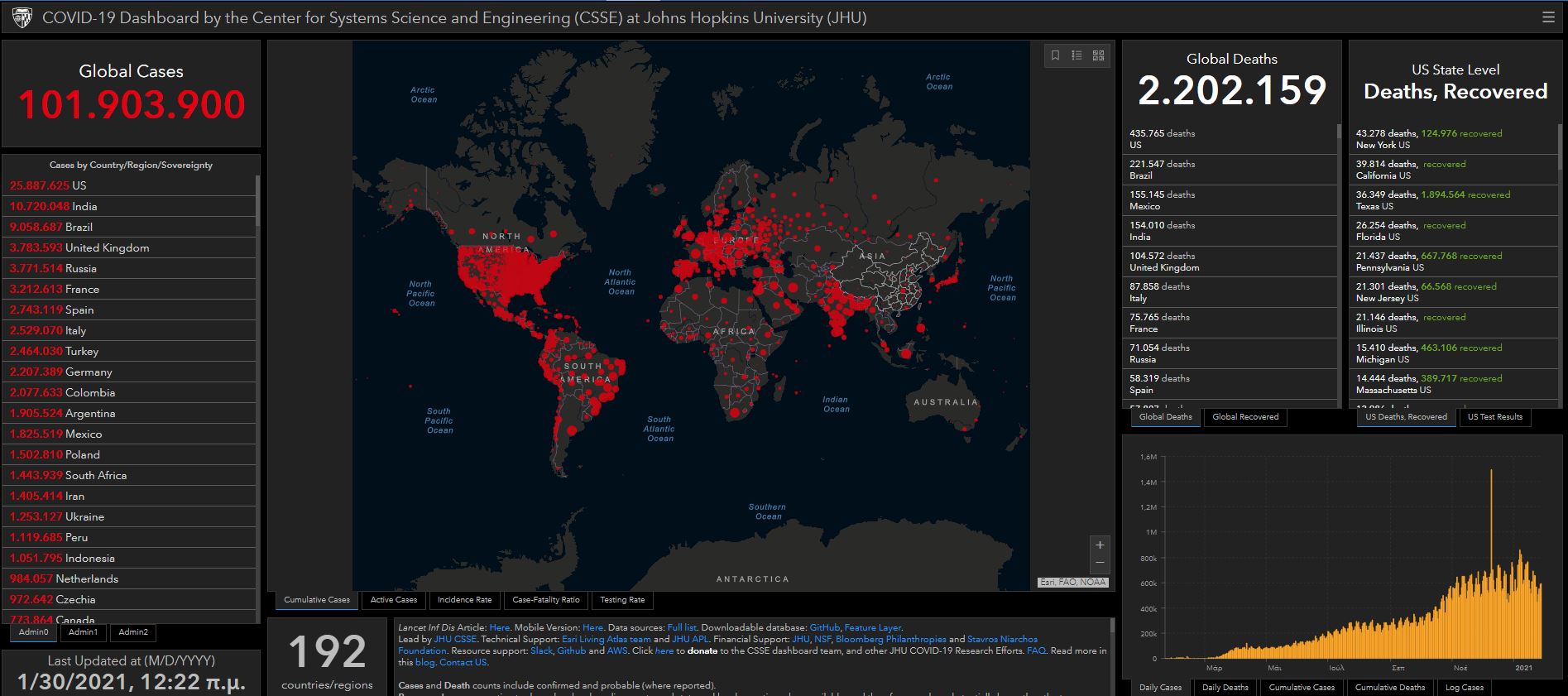Select the Admin1 level tab
Image resolution: width=1568 pixels, height=696 pixels.
83,632
